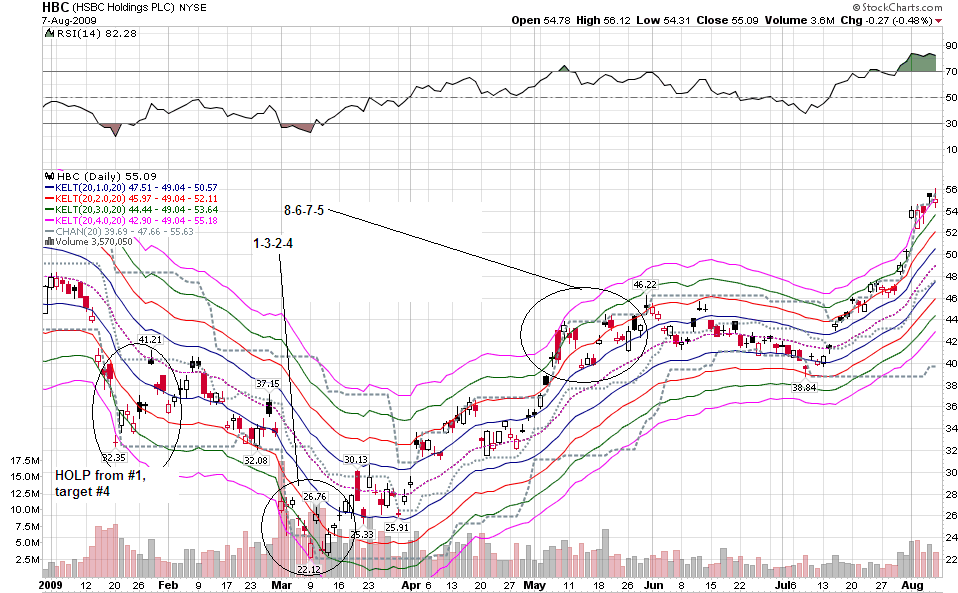This screenshot has height=593, width=958.
Task: Select the dashed gray CHAN(20) legend swatch
Action: coord(49,232)
